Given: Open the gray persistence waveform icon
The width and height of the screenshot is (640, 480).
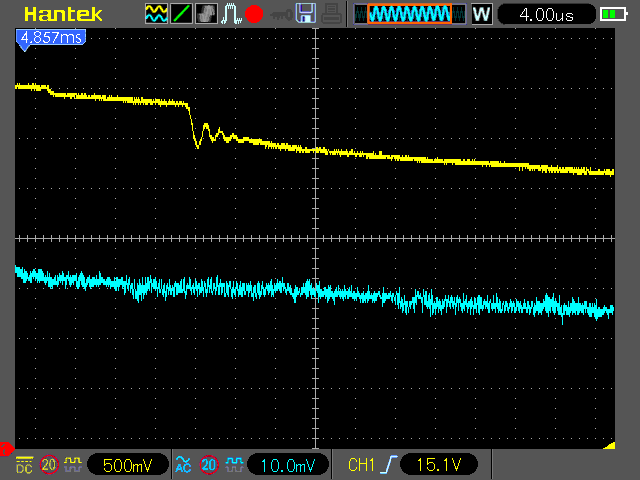Looking at the screenshot, I should click(x=207, y=13).
